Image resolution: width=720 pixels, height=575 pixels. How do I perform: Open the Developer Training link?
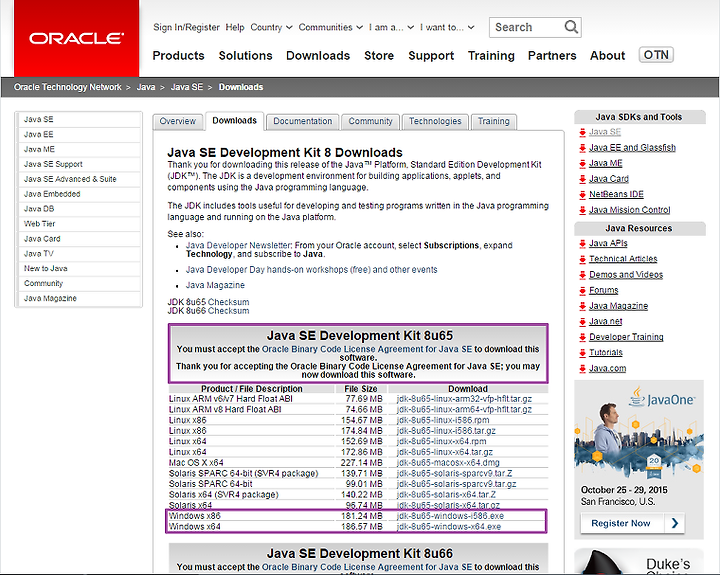[626, 338]
